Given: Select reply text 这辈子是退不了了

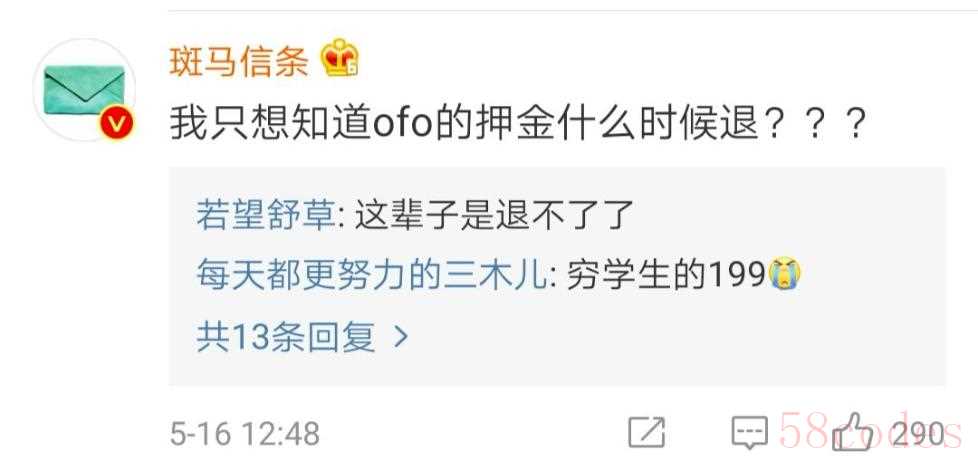Looking at the screenshot, I should [495, 215].
